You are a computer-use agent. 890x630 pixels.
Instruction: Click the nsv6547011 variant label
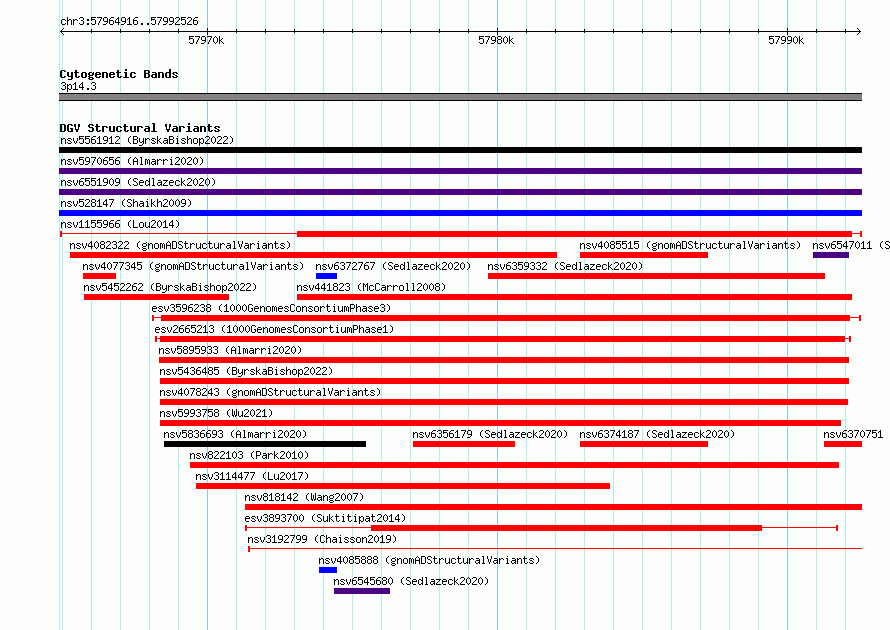coord(851,245)
